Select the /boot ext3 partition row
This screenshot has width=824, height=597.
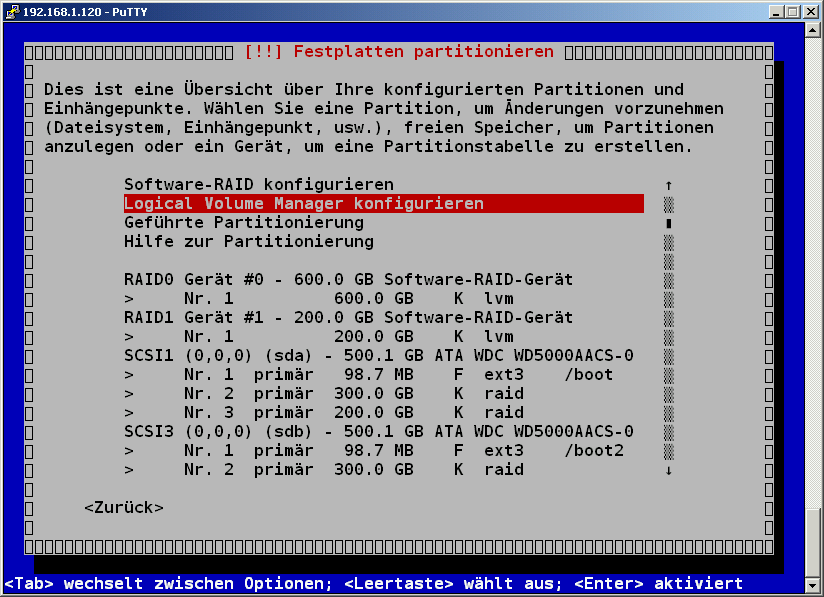tap(368, 375)
